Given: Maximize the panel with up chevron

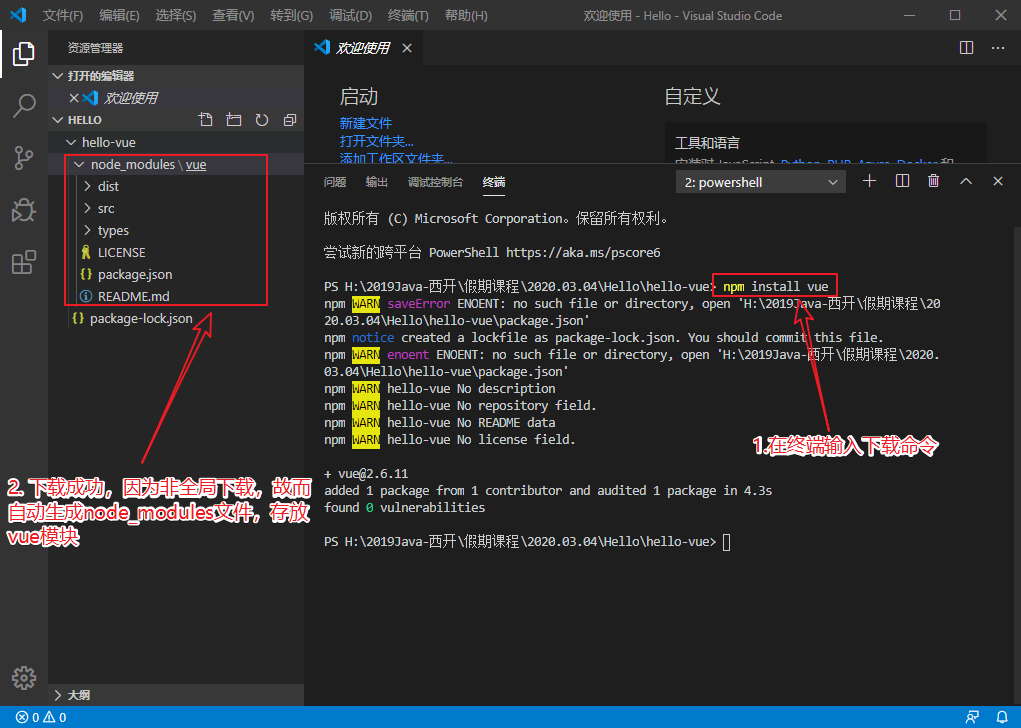Looking at the screenshot, I should pos(966,181).
